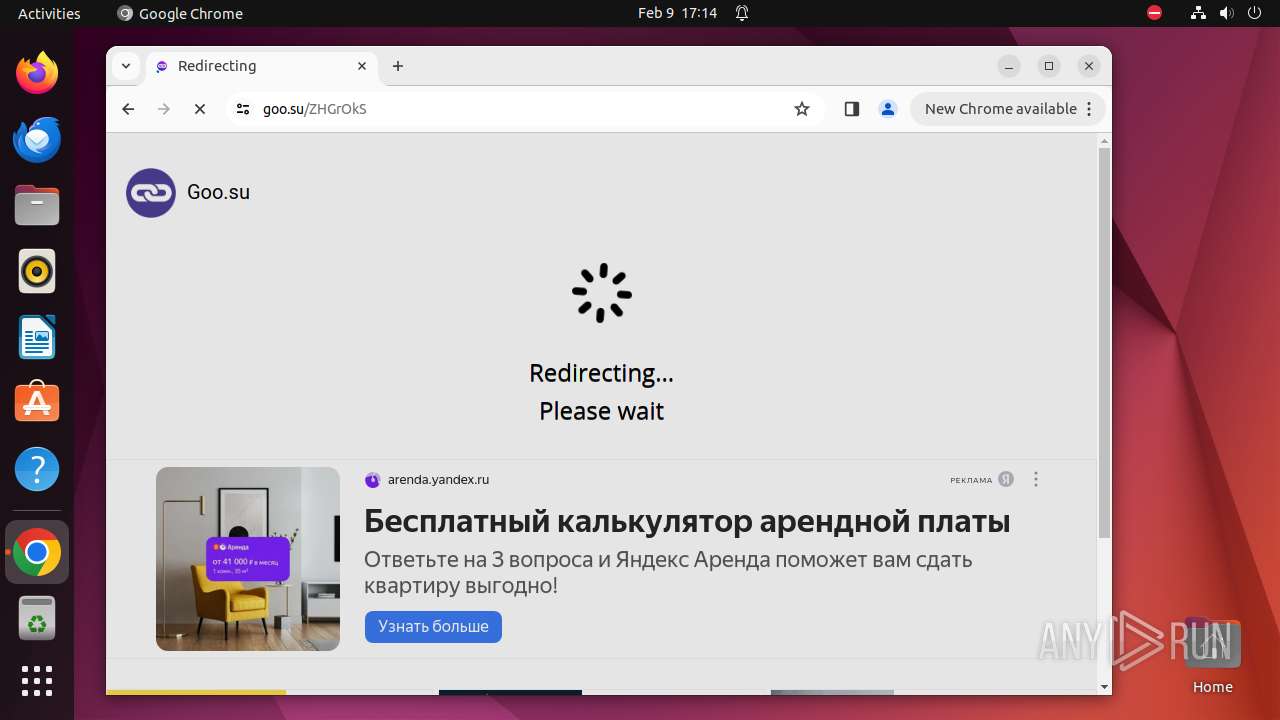The height and width of the screenshot is (720, 1280).
Task: Open the system power menu arrow
Action: (x=1254, y=13)
